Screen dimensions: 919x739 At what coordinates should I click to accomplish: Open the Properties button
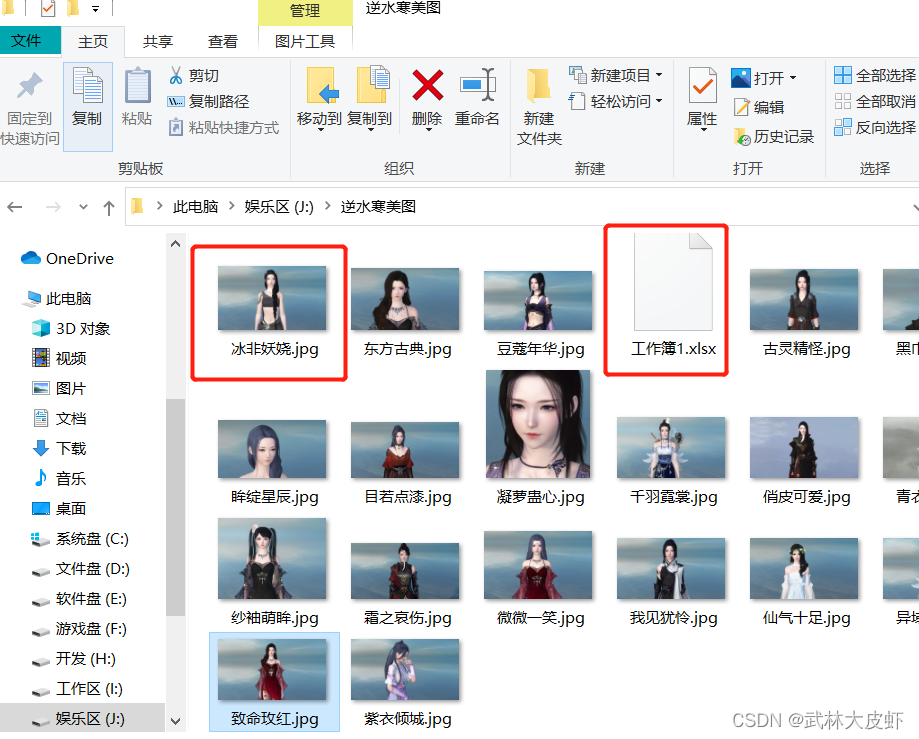(702, 98)
